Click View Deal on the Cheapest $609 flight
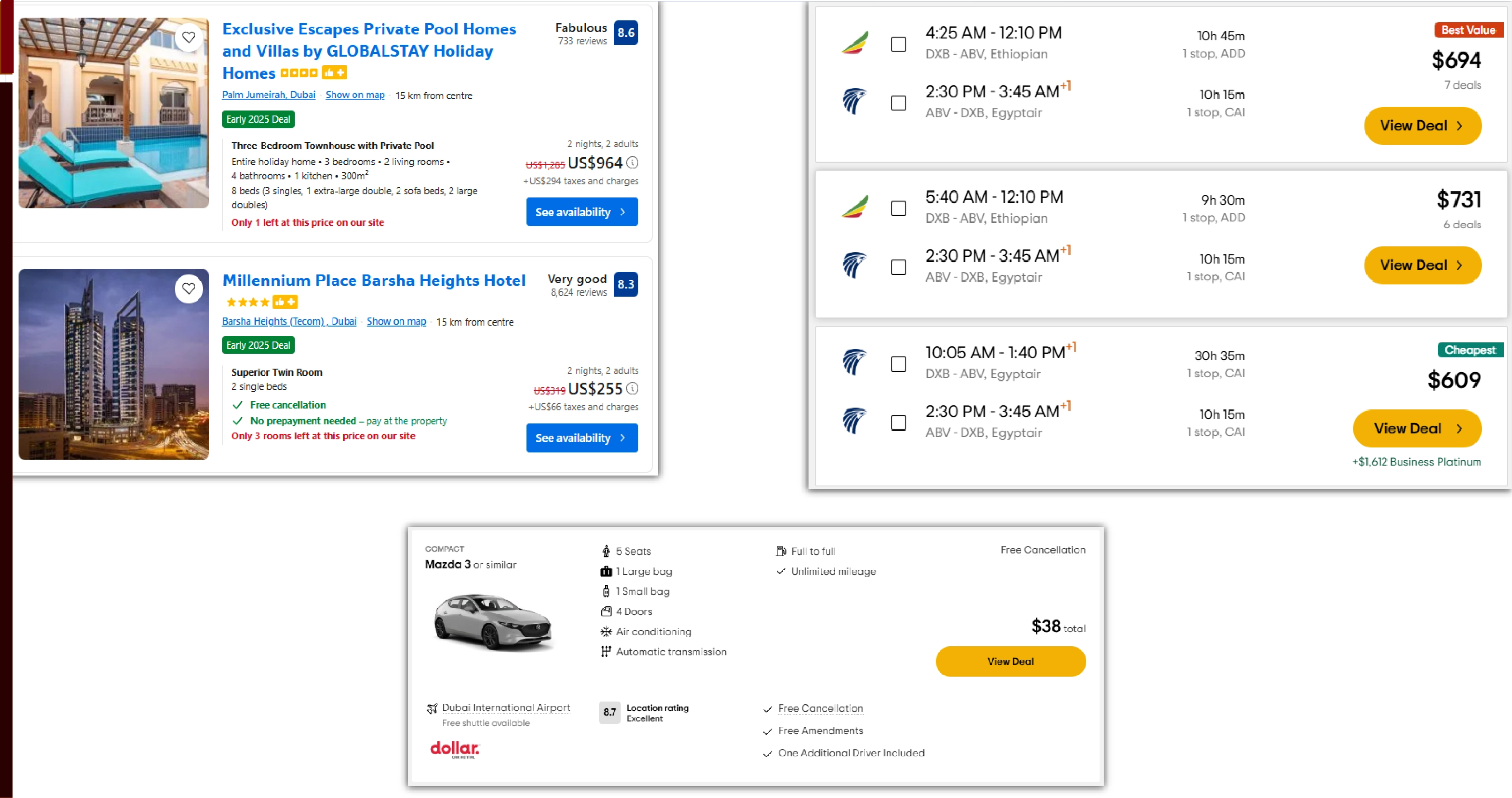1512x798 pixels. tap(1417, 428)
